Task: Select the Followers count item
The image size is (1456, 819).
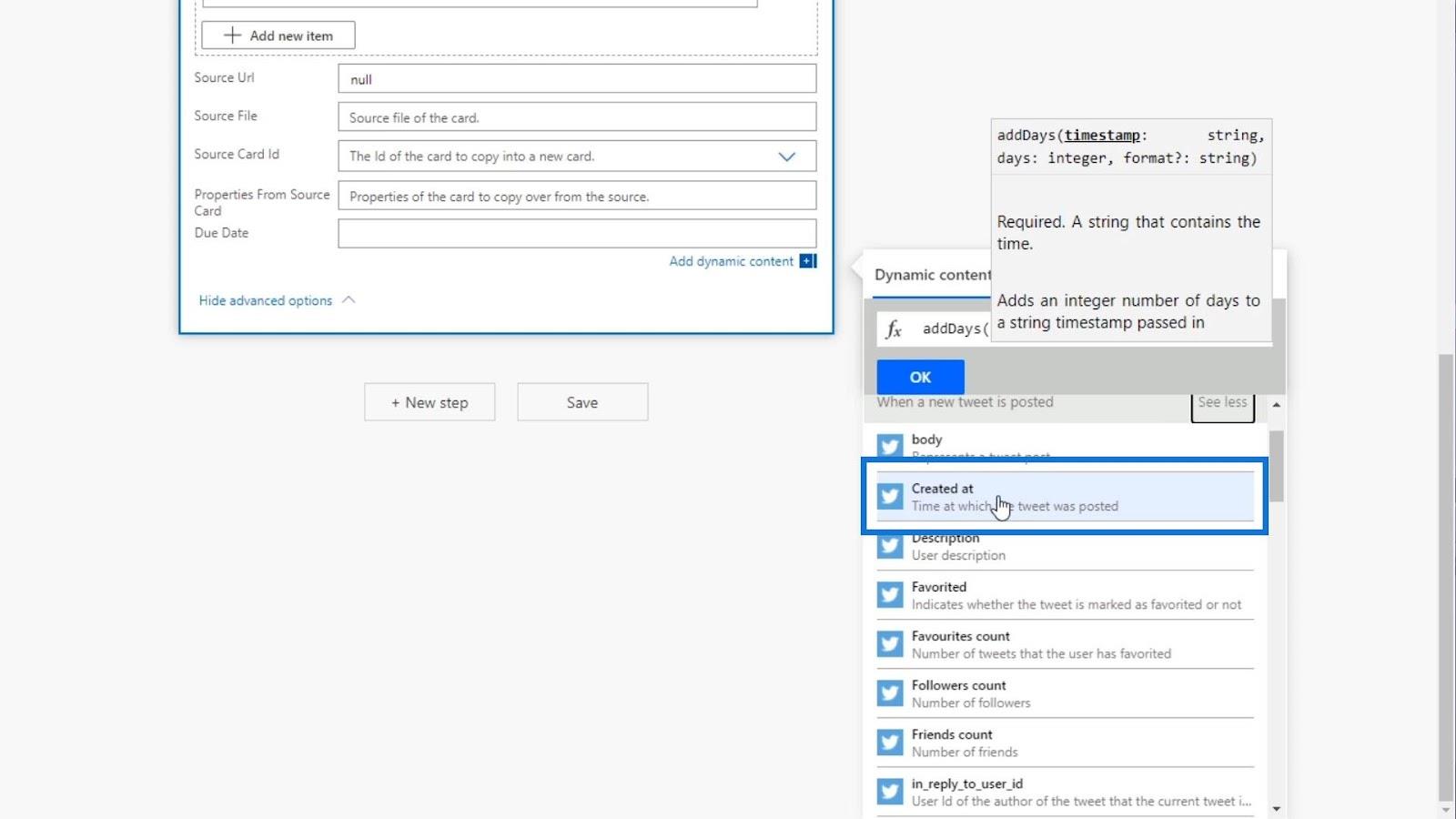Action: [x=1065, y=693]
